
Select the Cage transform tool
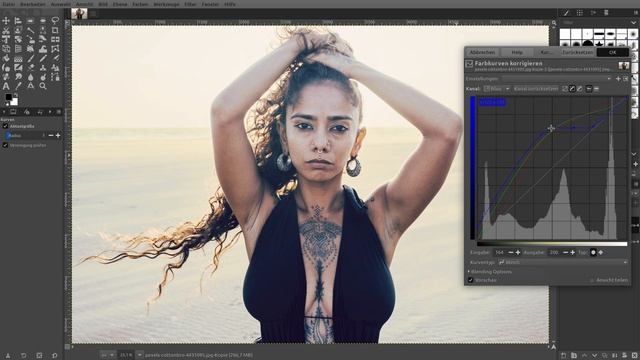[55, 49]
